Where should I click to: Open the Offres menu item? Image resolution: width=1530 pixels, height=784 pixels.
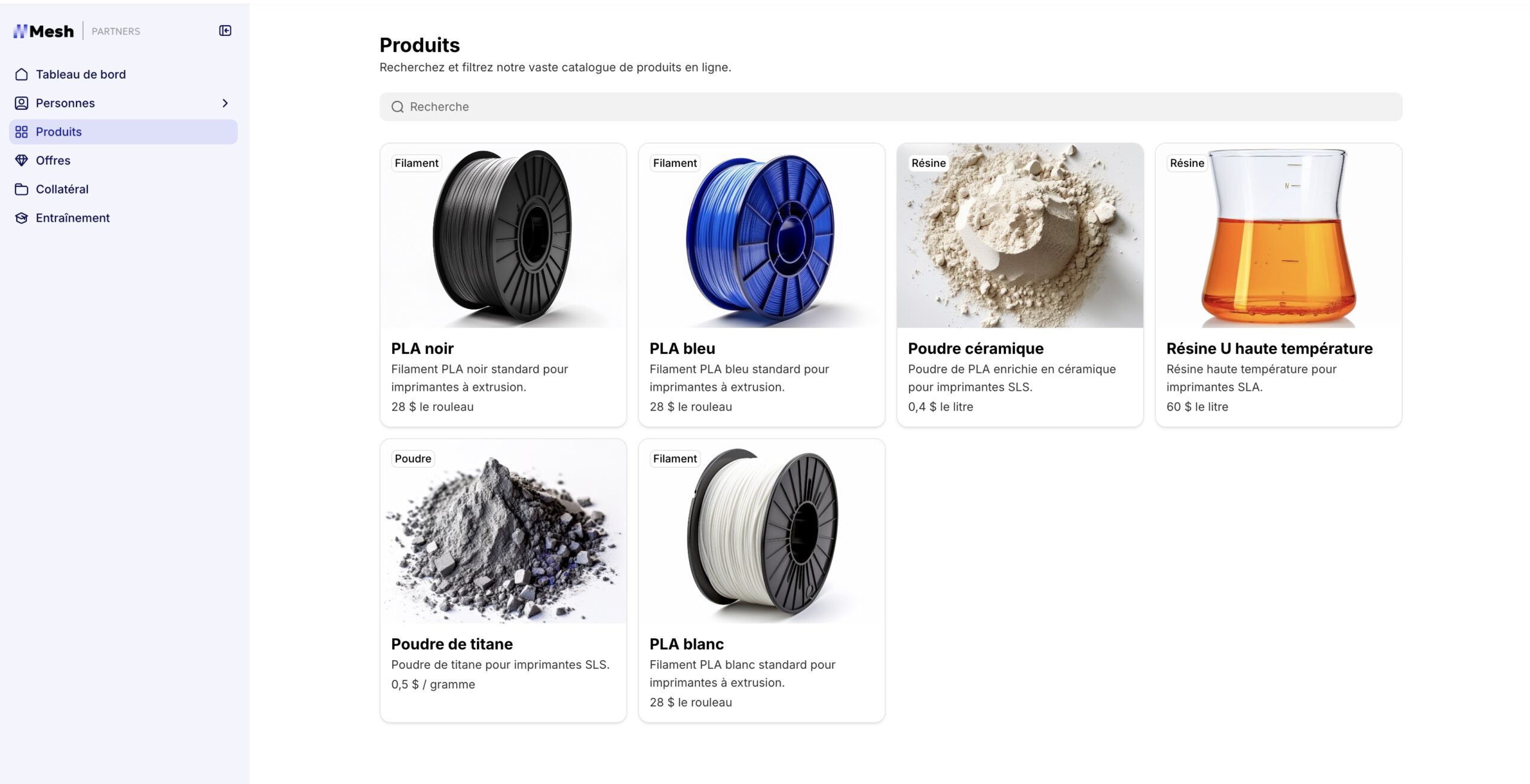click(123, 160)
